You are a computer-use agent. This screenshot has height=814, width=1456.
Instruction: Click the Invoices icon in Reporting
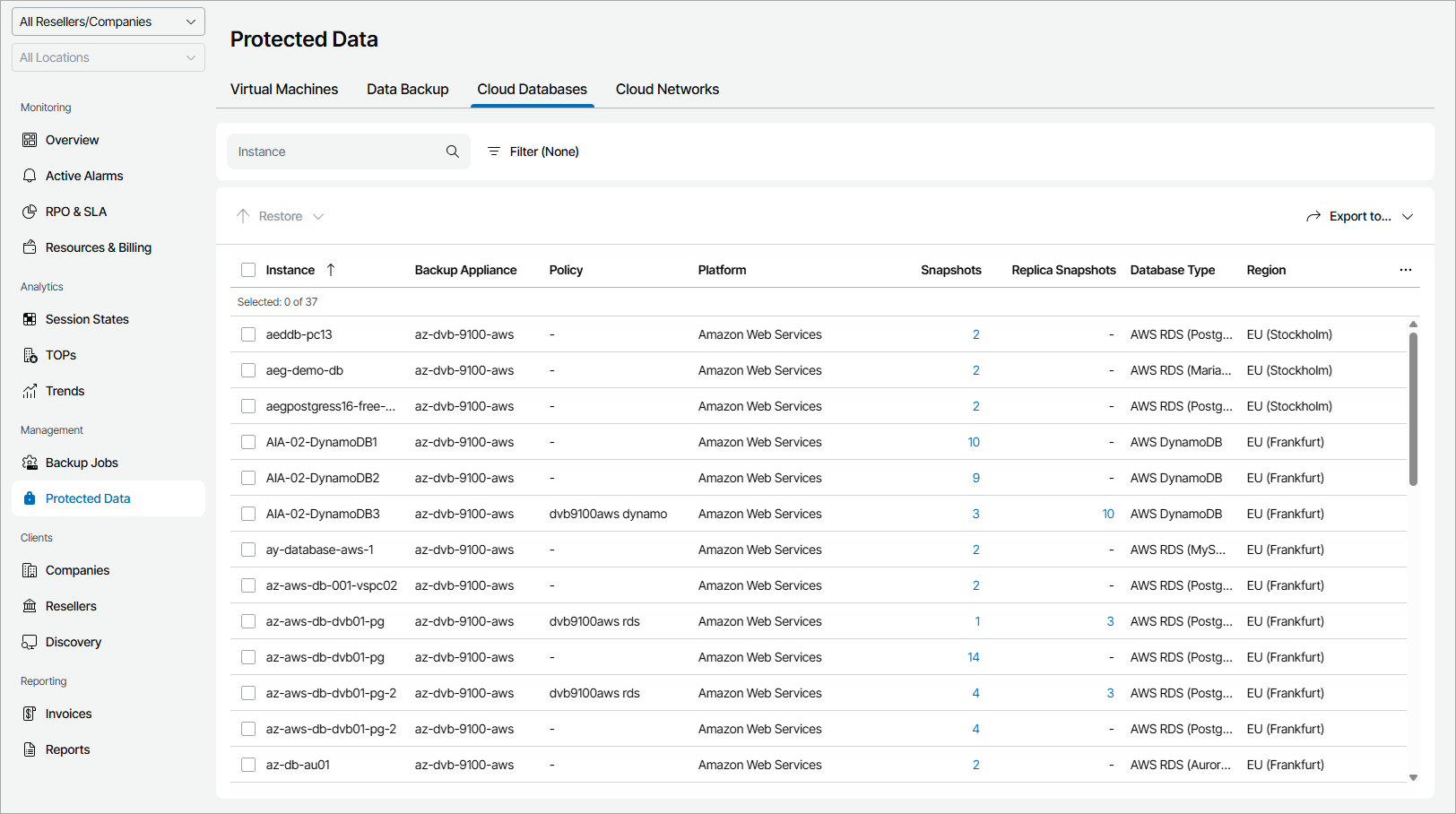pos(30,714)
